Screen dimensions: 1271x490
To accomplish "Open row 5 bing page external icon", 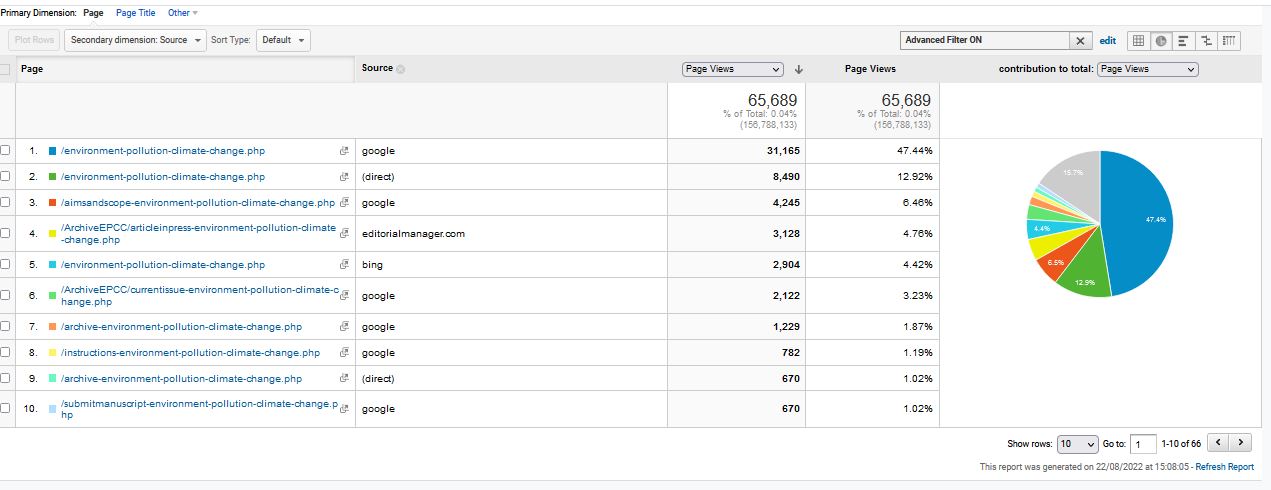I will point(344,265).
